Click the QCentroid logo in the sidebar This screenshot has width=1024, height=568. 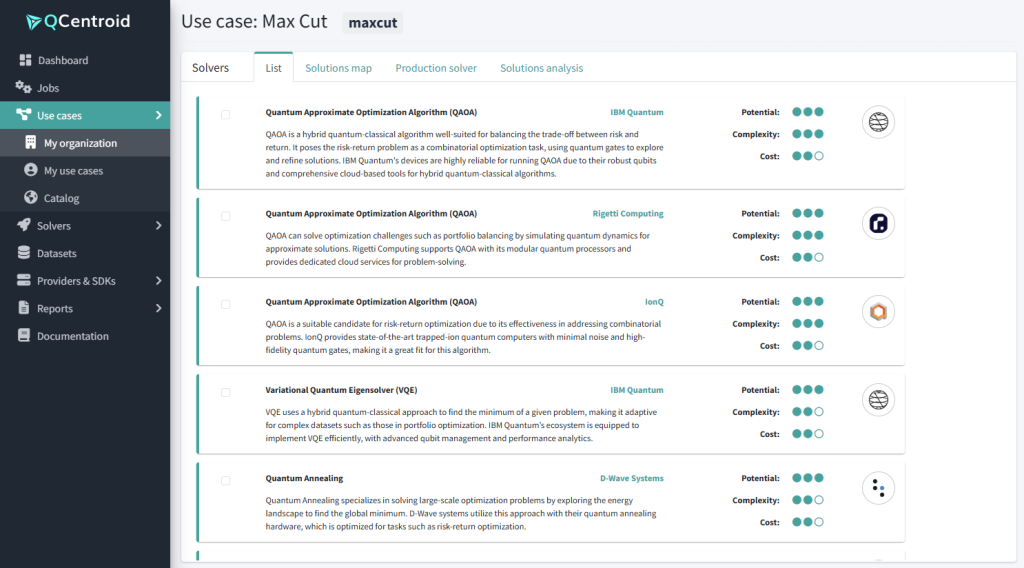(78, 22)
